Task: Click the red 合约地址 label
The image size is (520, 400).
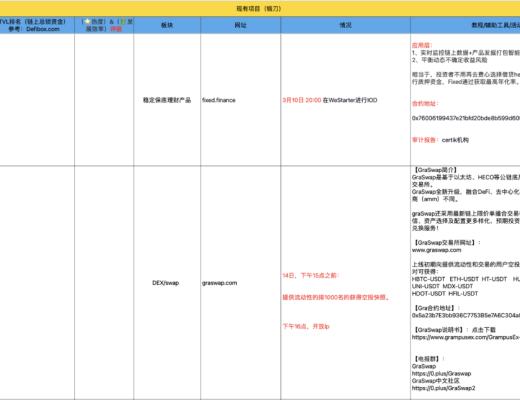Action: (x=425, y=104)
